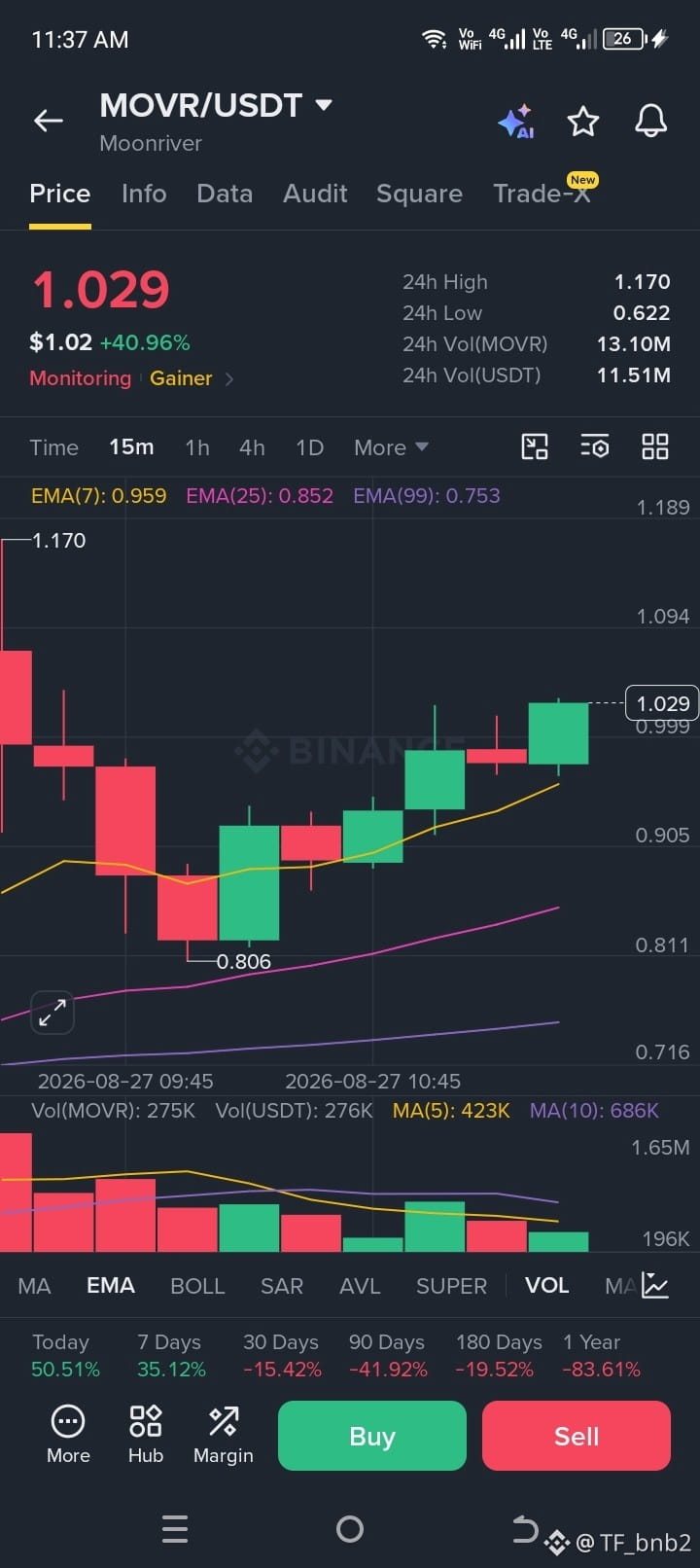The width and height of the screenshot is (700, 1568).
Task: Tap the large red price 1.029
Action: [101, 290]
